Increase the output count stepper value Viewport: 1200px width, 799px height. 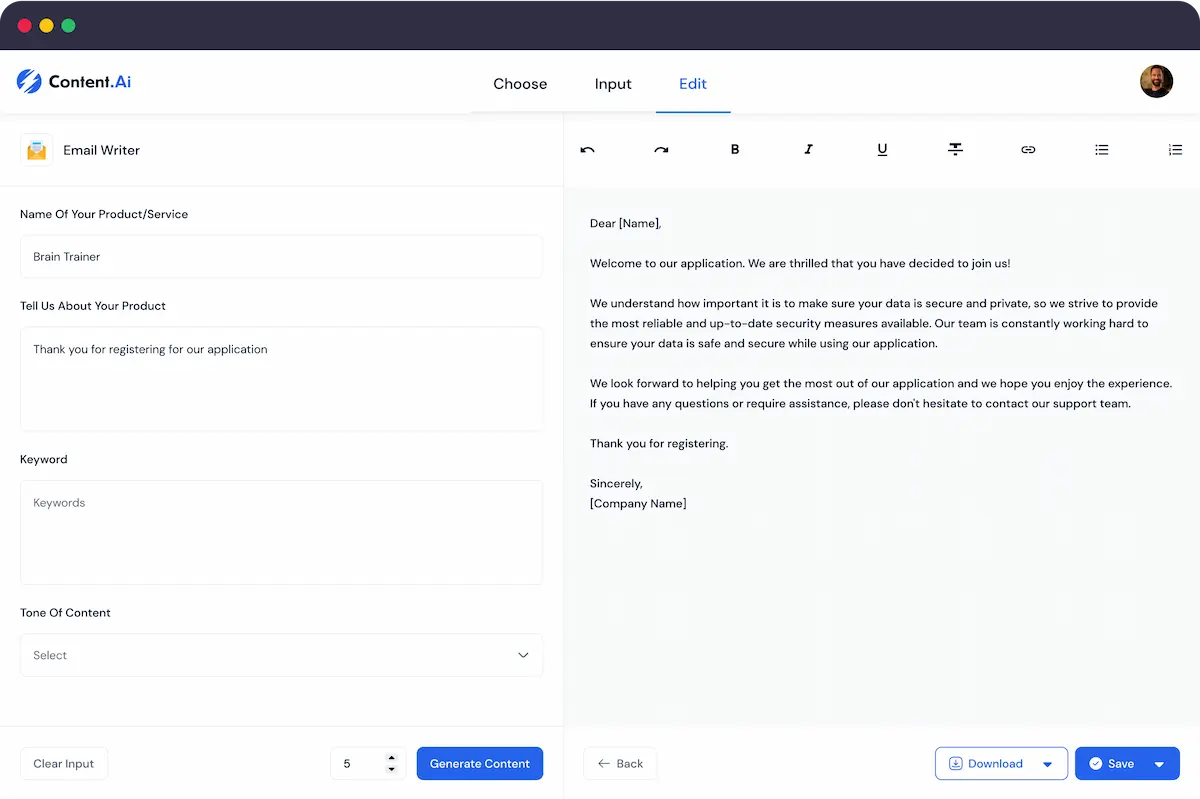(x=392, y=758)
